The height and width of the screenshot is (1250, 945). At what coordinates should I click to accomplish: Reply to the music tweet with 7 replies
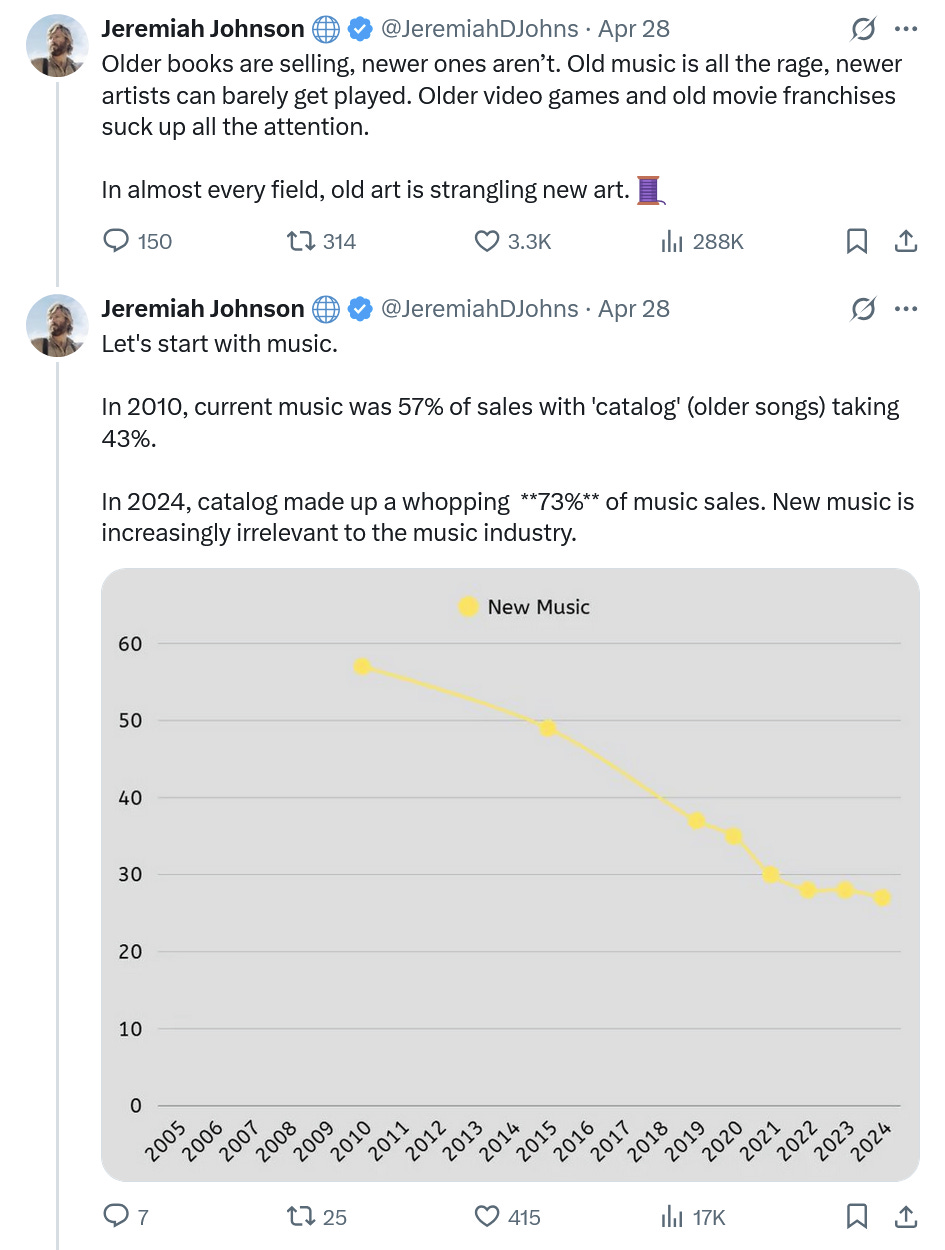(118, 1216)
